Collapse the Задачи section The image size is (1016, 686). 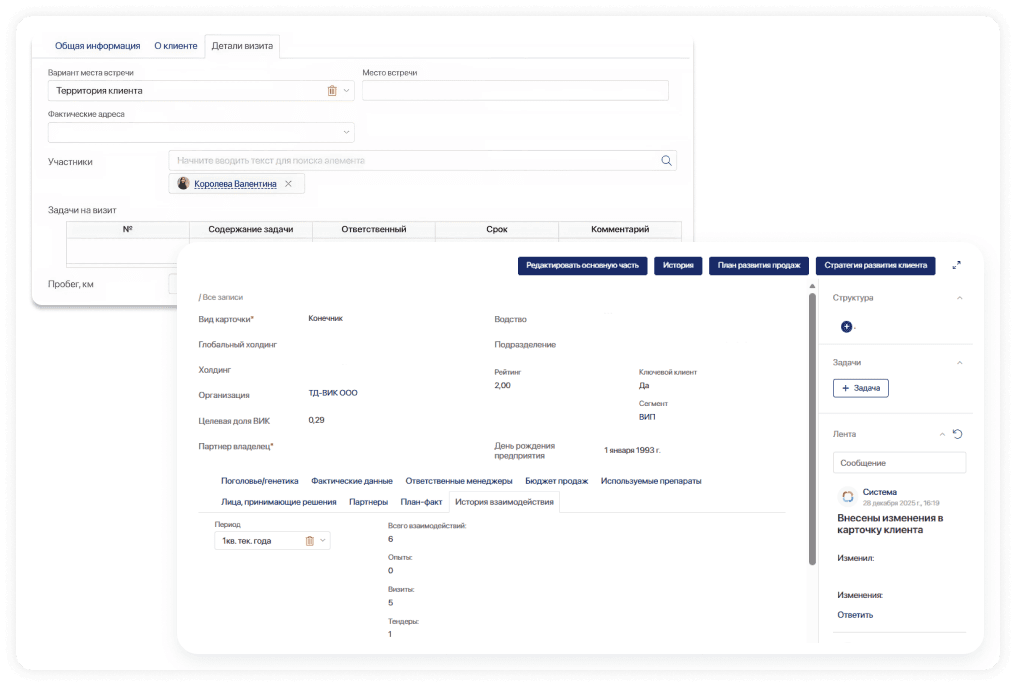pyautogui.click(x=960, y=362)
